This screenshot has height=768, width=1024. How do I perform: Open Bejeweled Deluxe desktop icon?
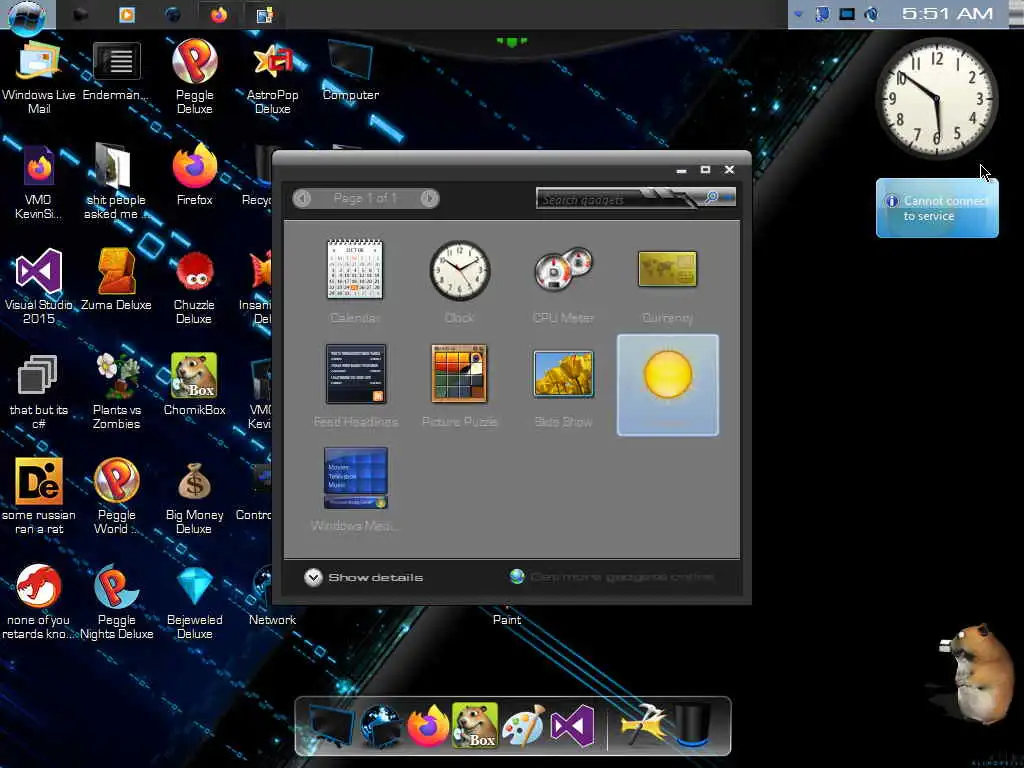(x=195, y=603)
